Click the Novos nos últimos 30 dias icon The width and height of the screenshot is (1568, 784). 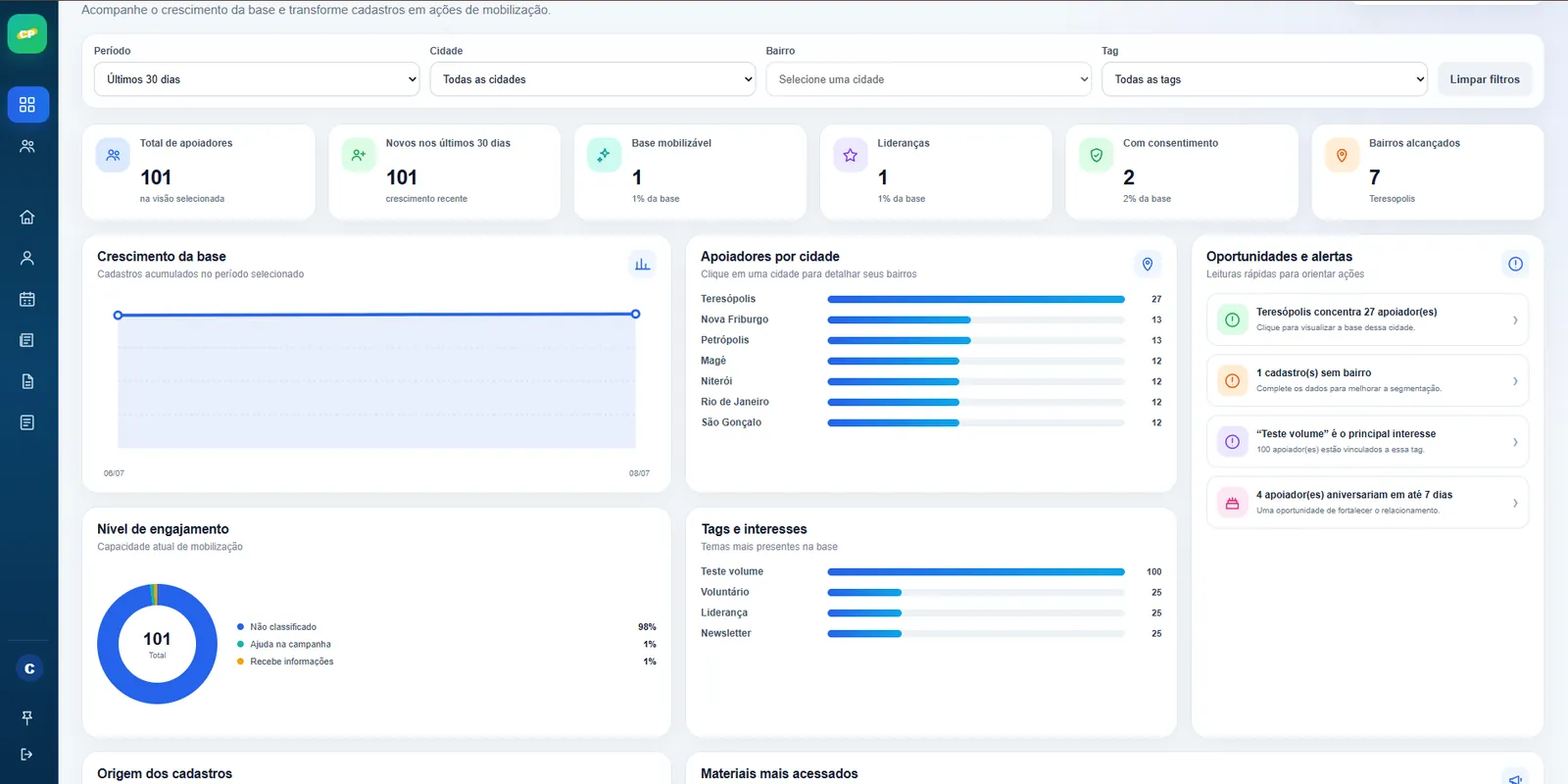click(x=359, y=155)
